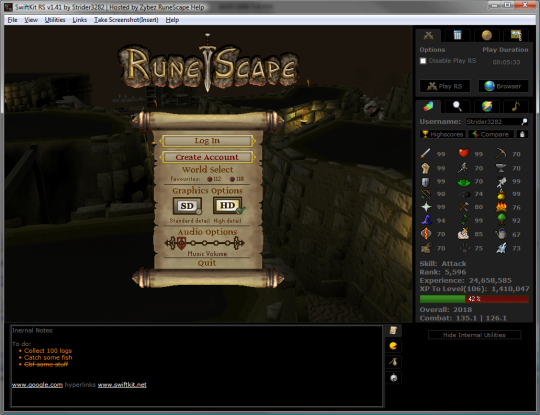Choose SD standard detail graphics
The width and height of the screenshot is (540, 415).
tap(187, 206)
